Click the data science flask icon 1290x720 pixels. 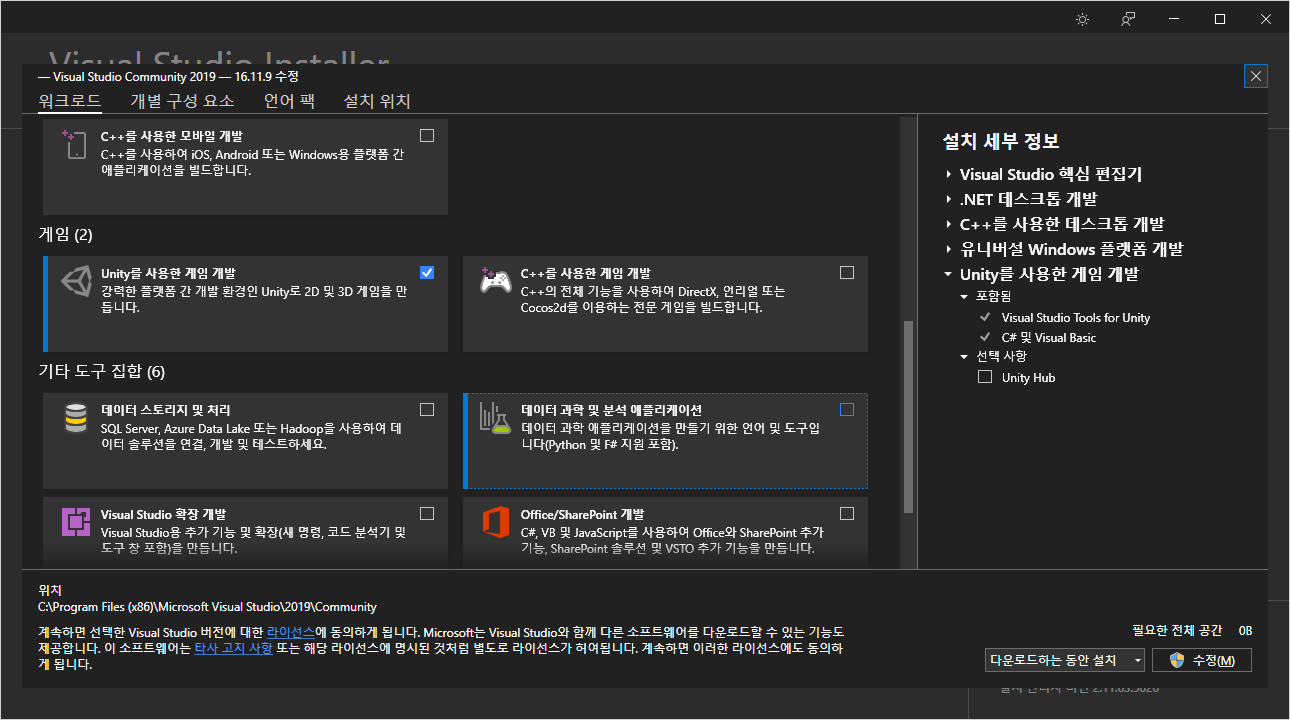tap(495, 418)
